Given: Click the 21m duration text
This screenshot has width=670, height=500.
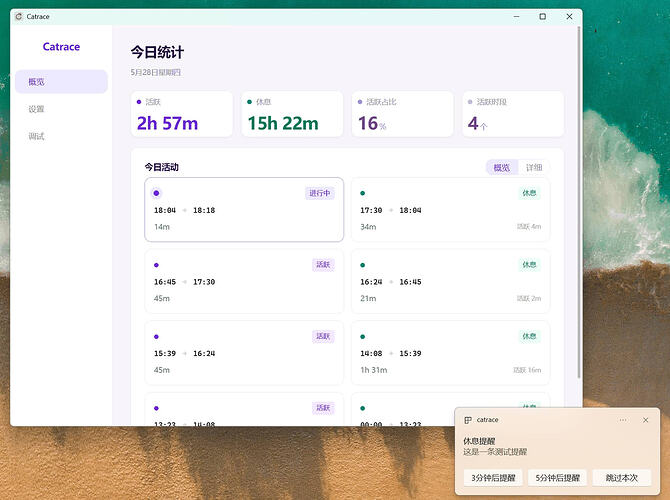Looking at the screenshot, I should pos(368,298).
